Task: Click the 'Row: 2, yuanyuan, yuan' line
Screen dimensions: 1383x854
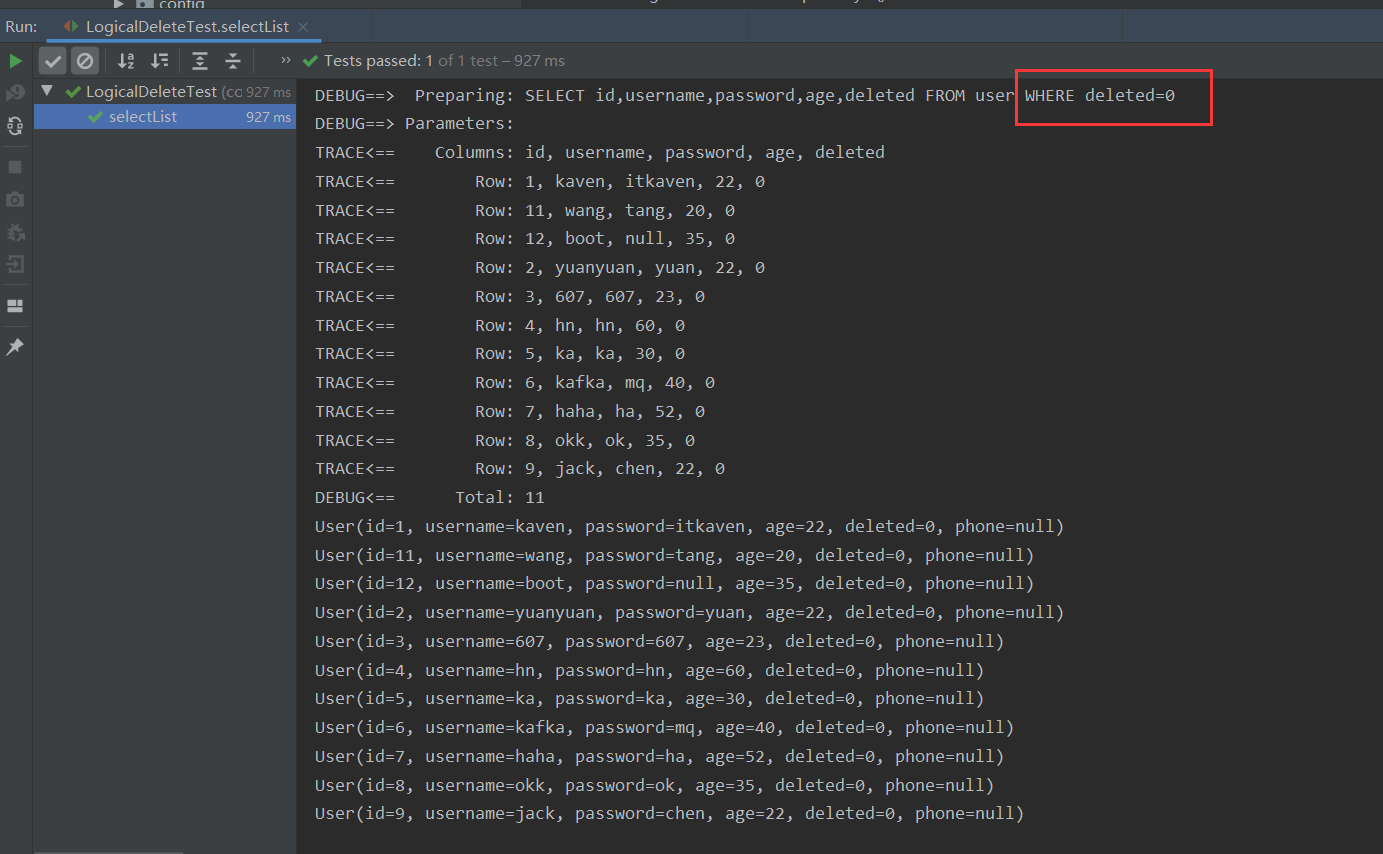Action: coord(540,268)
